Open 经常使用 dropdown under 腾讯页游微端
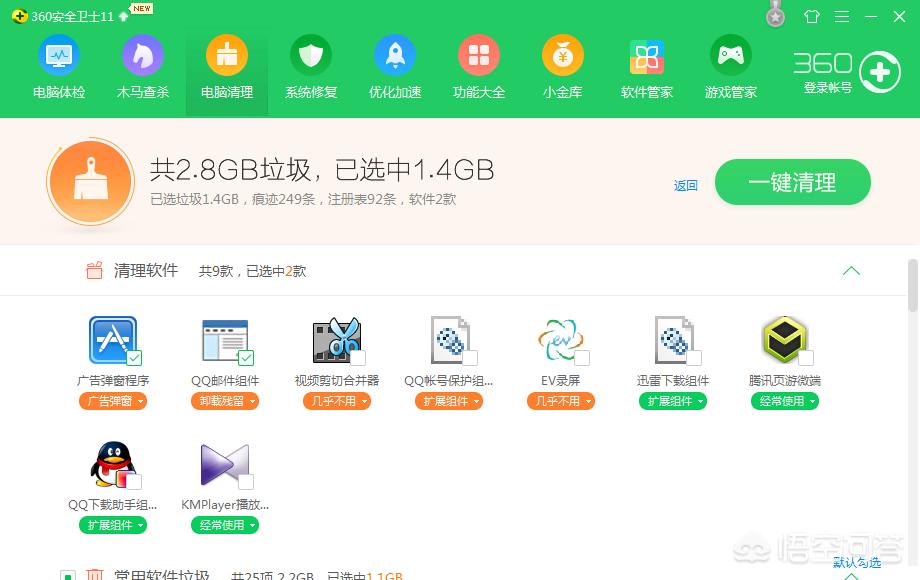This screenshot has width=920, height=580. pos(785,401)
